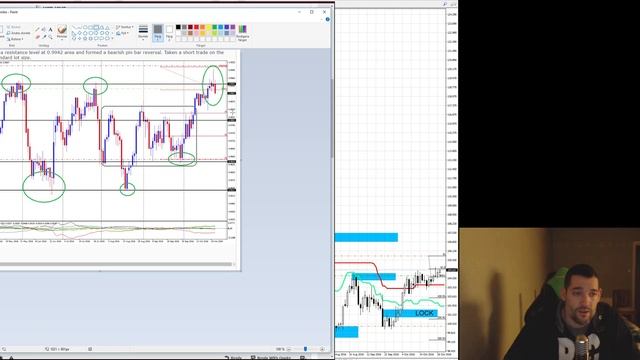
Task: Choose the orange color swatch
Action: pos(202,27)
